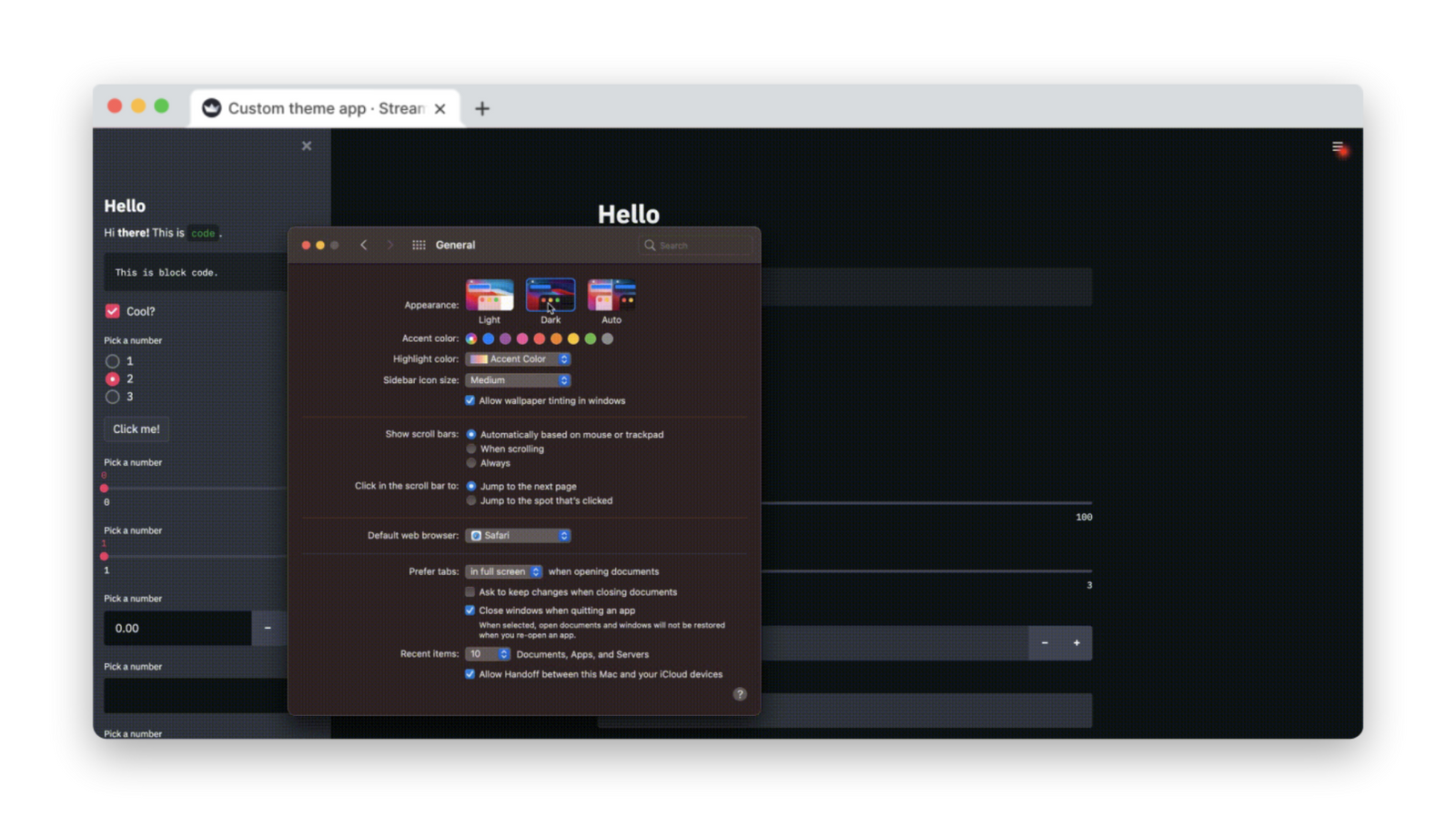Open the Default web browser dropdown
This screenshot has width=1456, height=827.
coord(517,535)
